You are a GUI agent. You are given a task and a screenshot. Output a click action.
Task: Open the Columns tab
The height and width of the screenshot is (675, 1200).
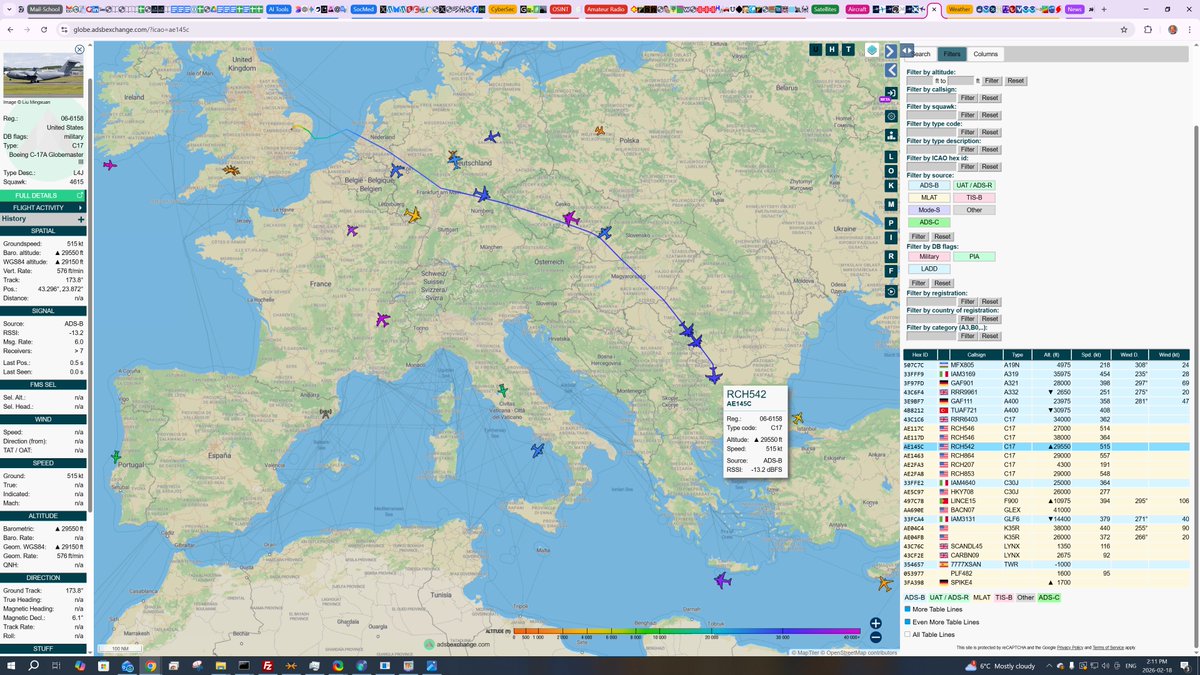(985, 54)
